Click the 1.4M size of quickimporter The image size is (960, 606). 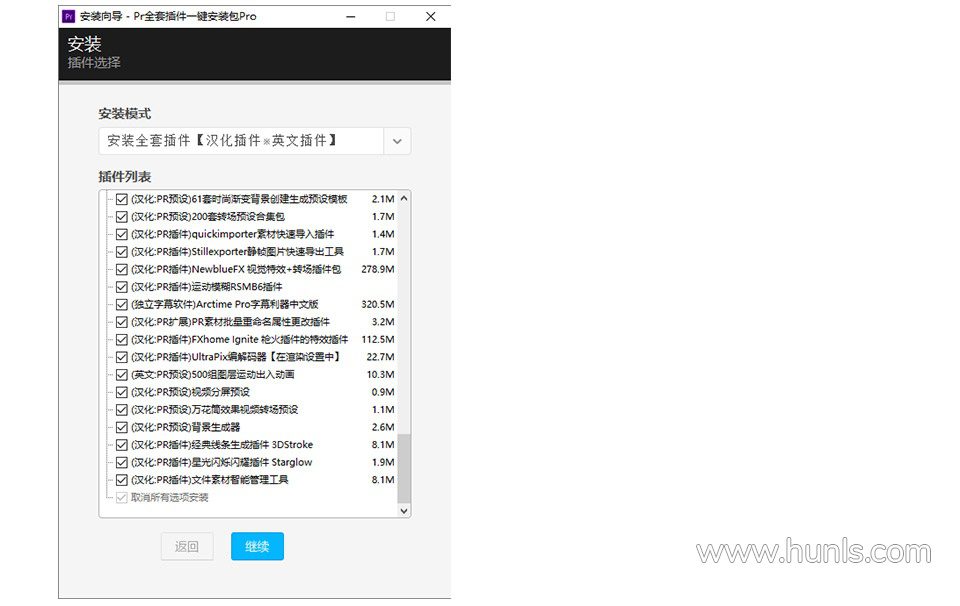pos(383,234)
